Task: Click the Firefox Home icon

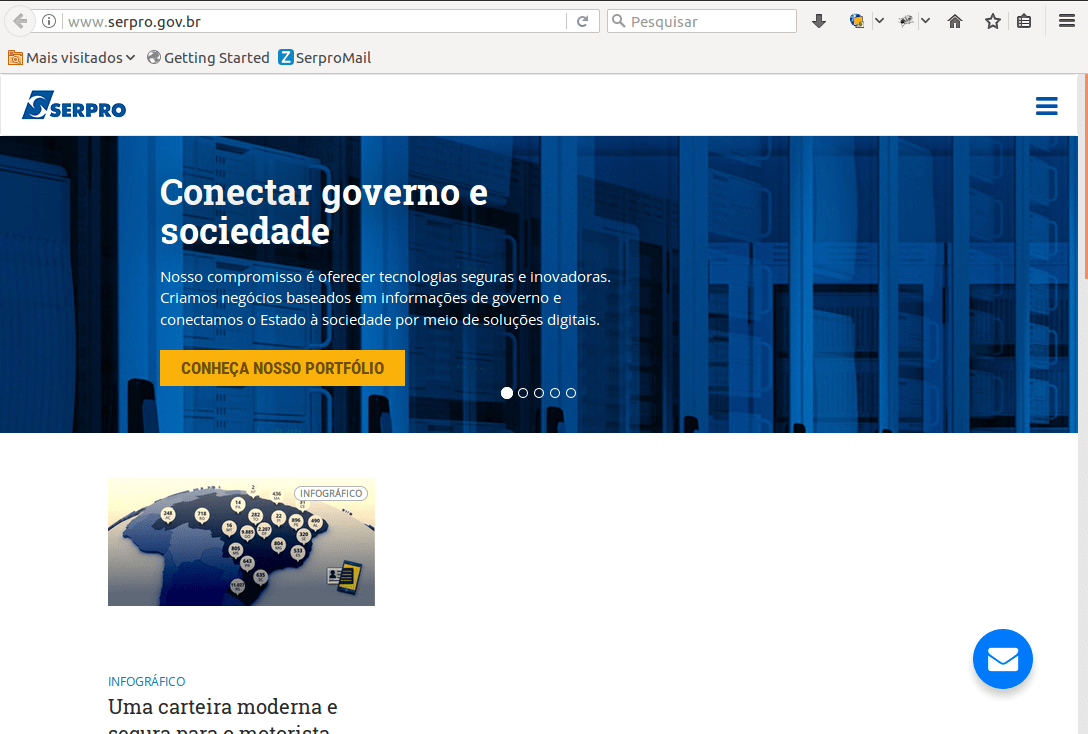Action: pyautogui.click(x=954, y=20)
